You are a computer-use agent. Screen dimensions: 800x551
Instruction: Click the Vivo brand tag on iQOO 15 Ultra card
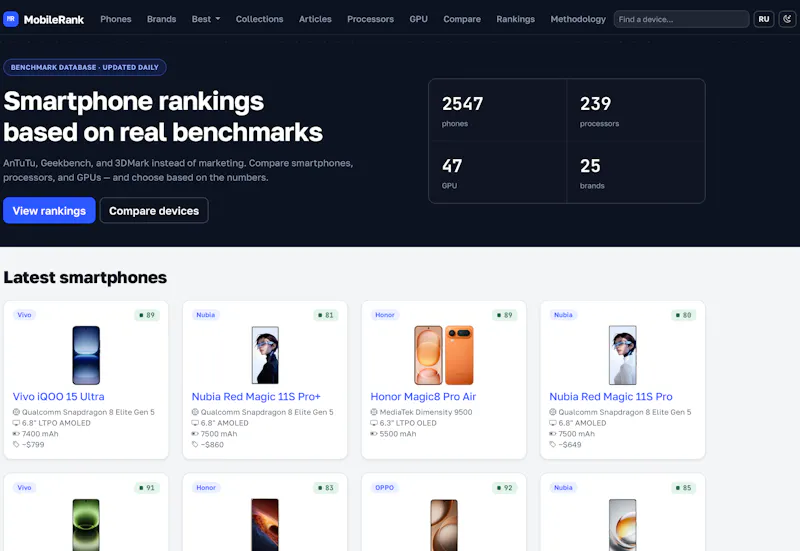[24, 315]
